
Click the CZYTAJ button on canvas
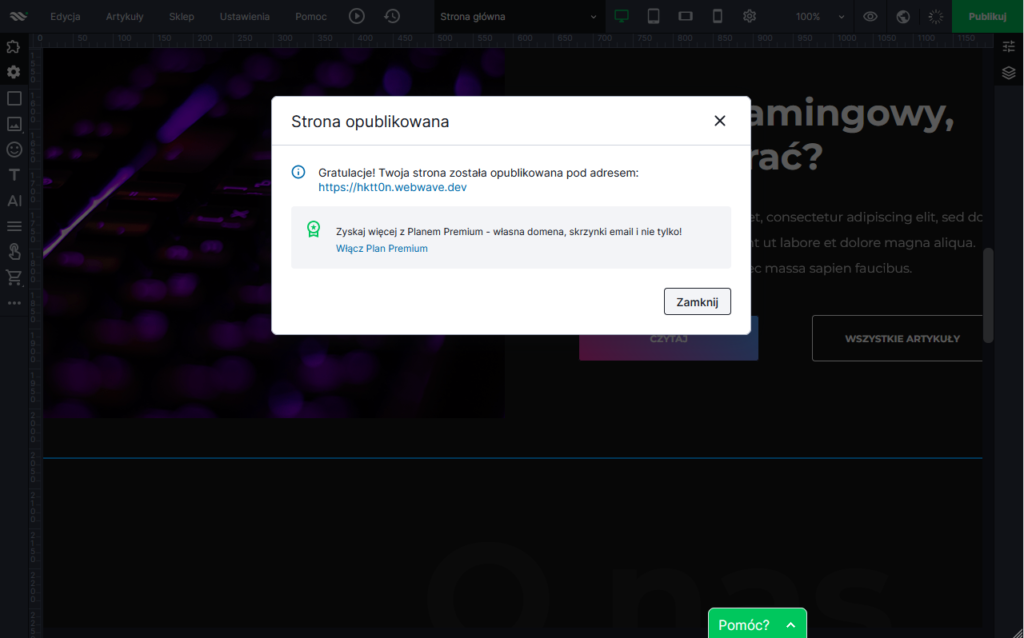[x=668, y=339]
